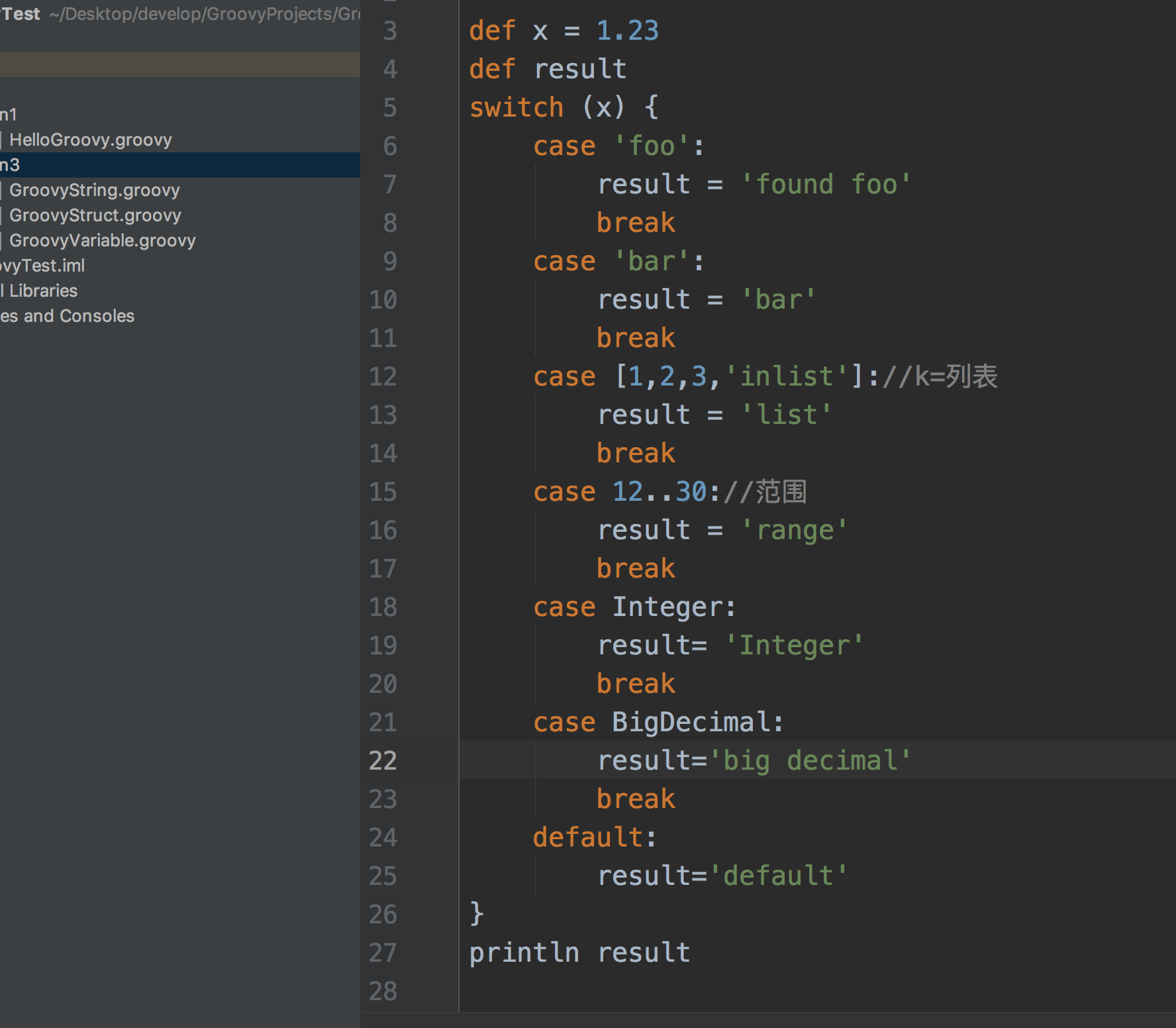Click 'BigDecimal' on line 21
Image resolution: width=1176 pixels, height=1028 pixels.
click(x=691, y=722)
